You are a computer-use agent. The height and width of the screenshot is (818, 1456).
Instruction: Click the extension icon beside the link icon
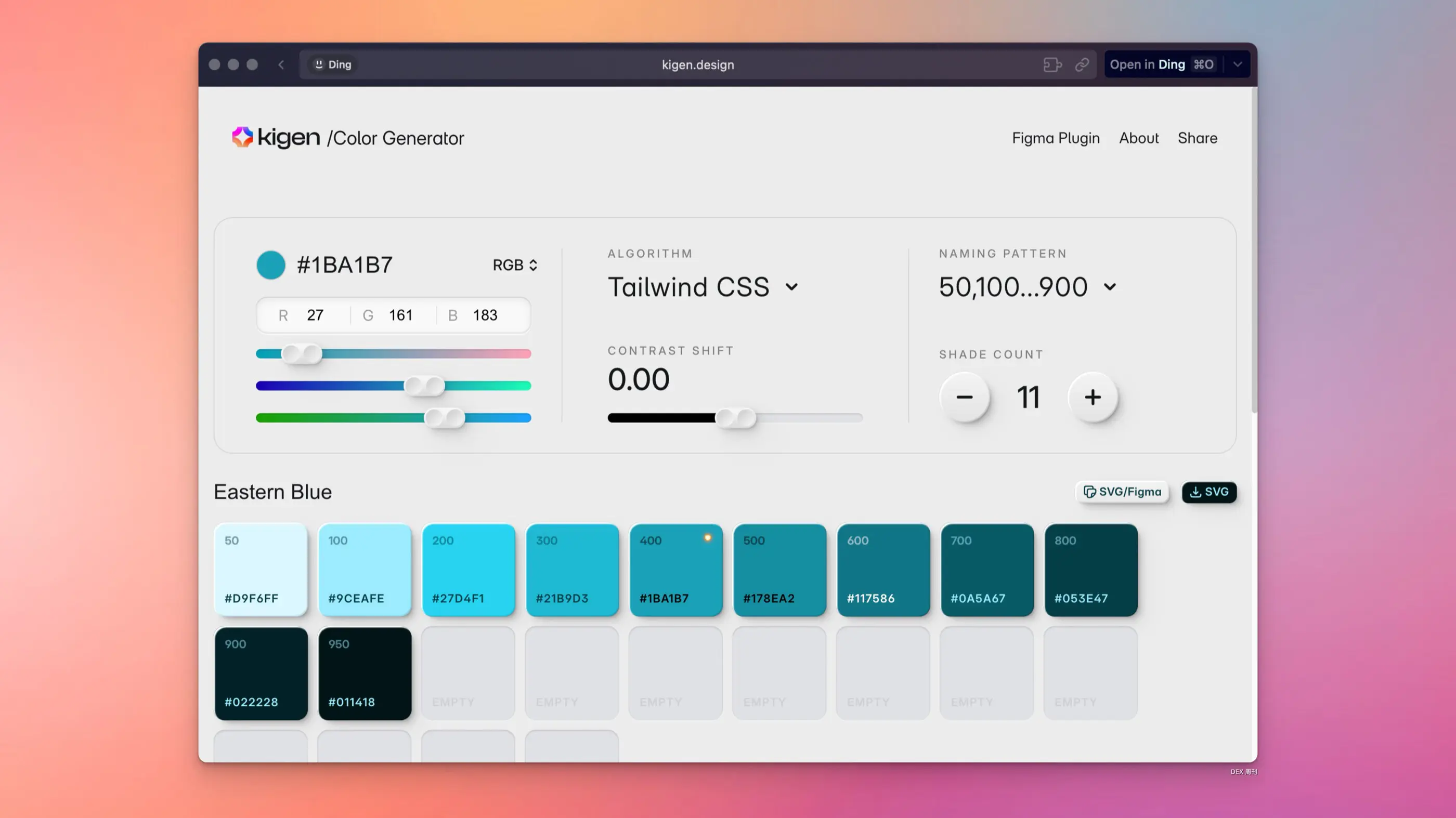1052,64
